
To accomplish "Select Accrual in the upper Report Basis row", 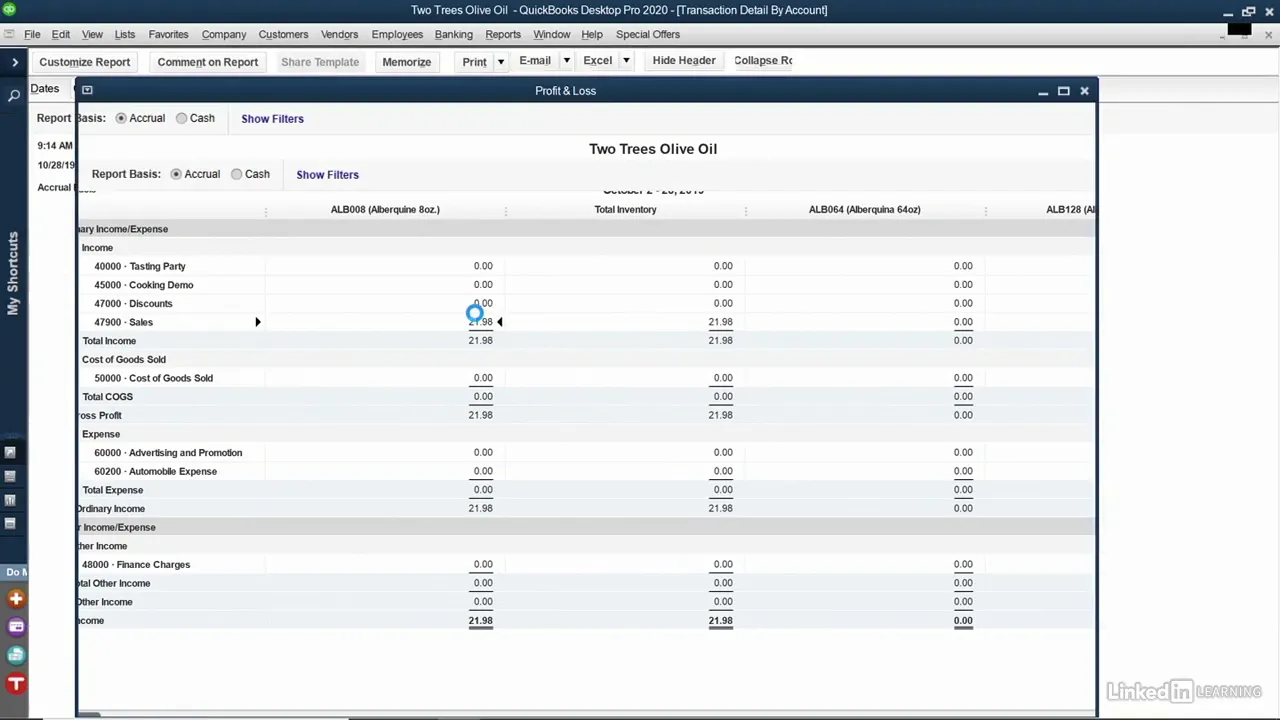I will 121,118.
